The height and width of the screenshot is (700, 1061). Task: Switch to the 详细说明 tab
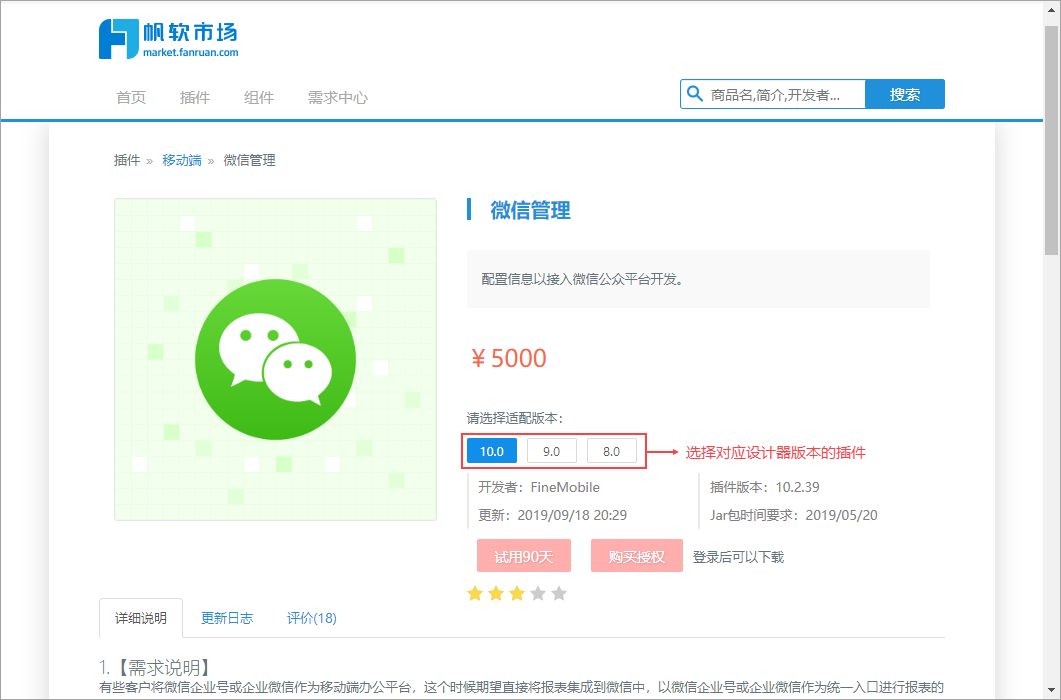click(x=141, y=618)
